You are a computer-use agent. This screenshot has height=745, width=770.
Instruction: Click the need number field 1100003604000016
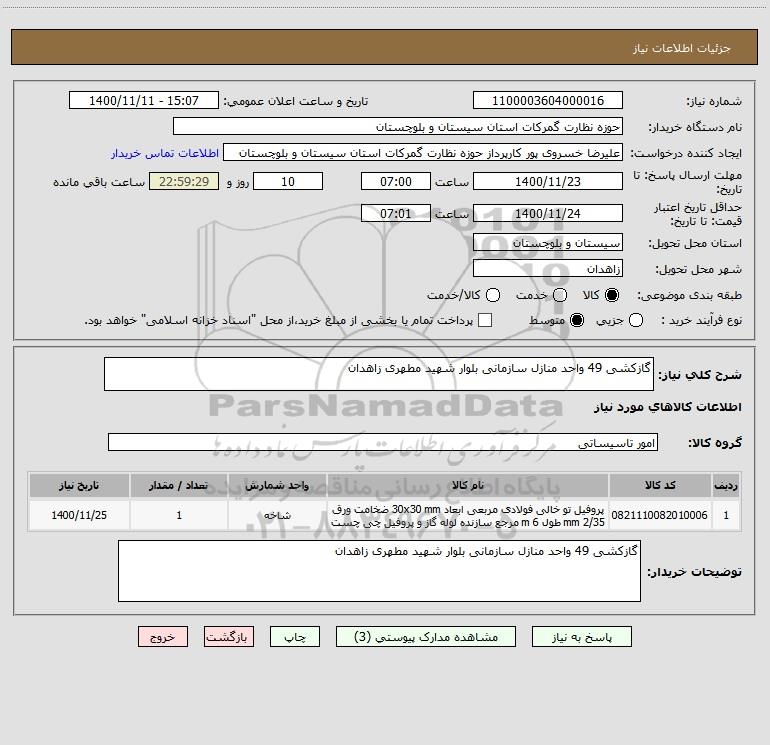click(x=548, y=100)
